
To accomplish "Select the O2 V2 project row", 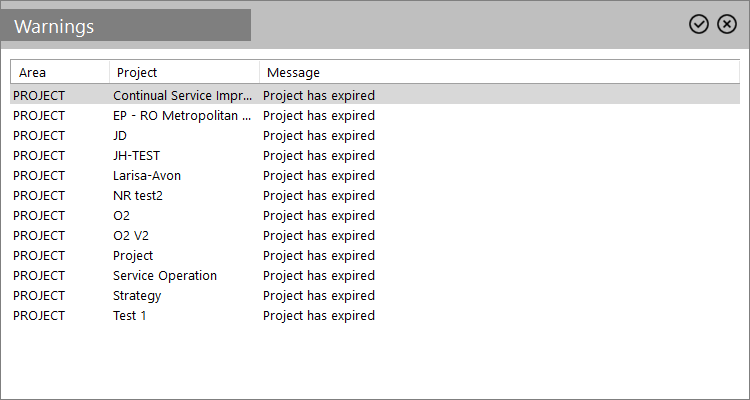I will (375, 236).
